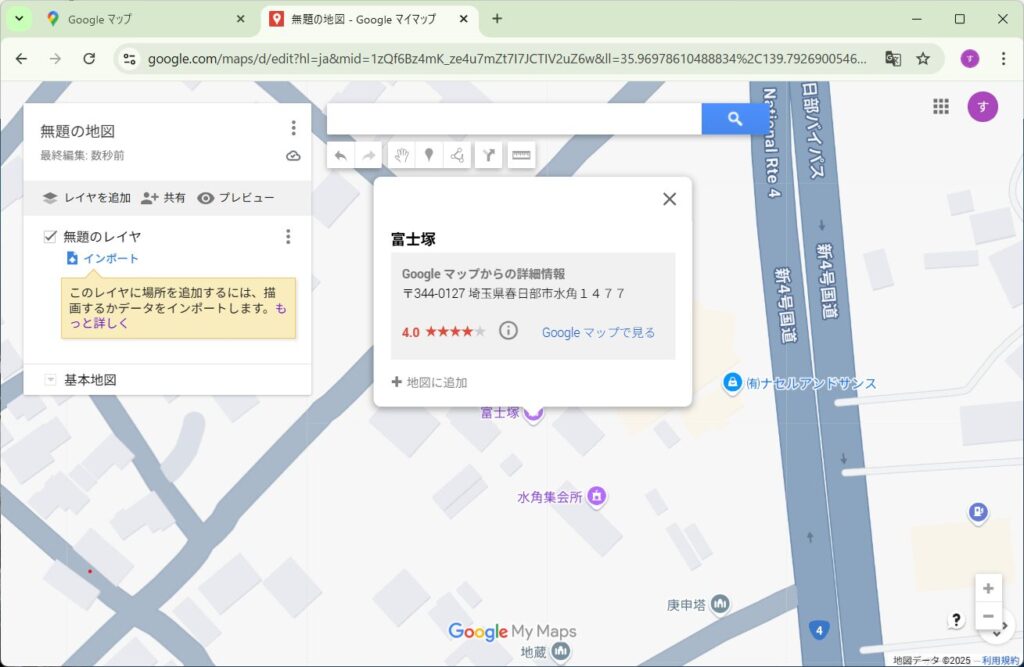This screenshot has height=667, width=1024.
Task: Click the route 4 highway shield
Action: pyautogui.click(x=819, y=630)
